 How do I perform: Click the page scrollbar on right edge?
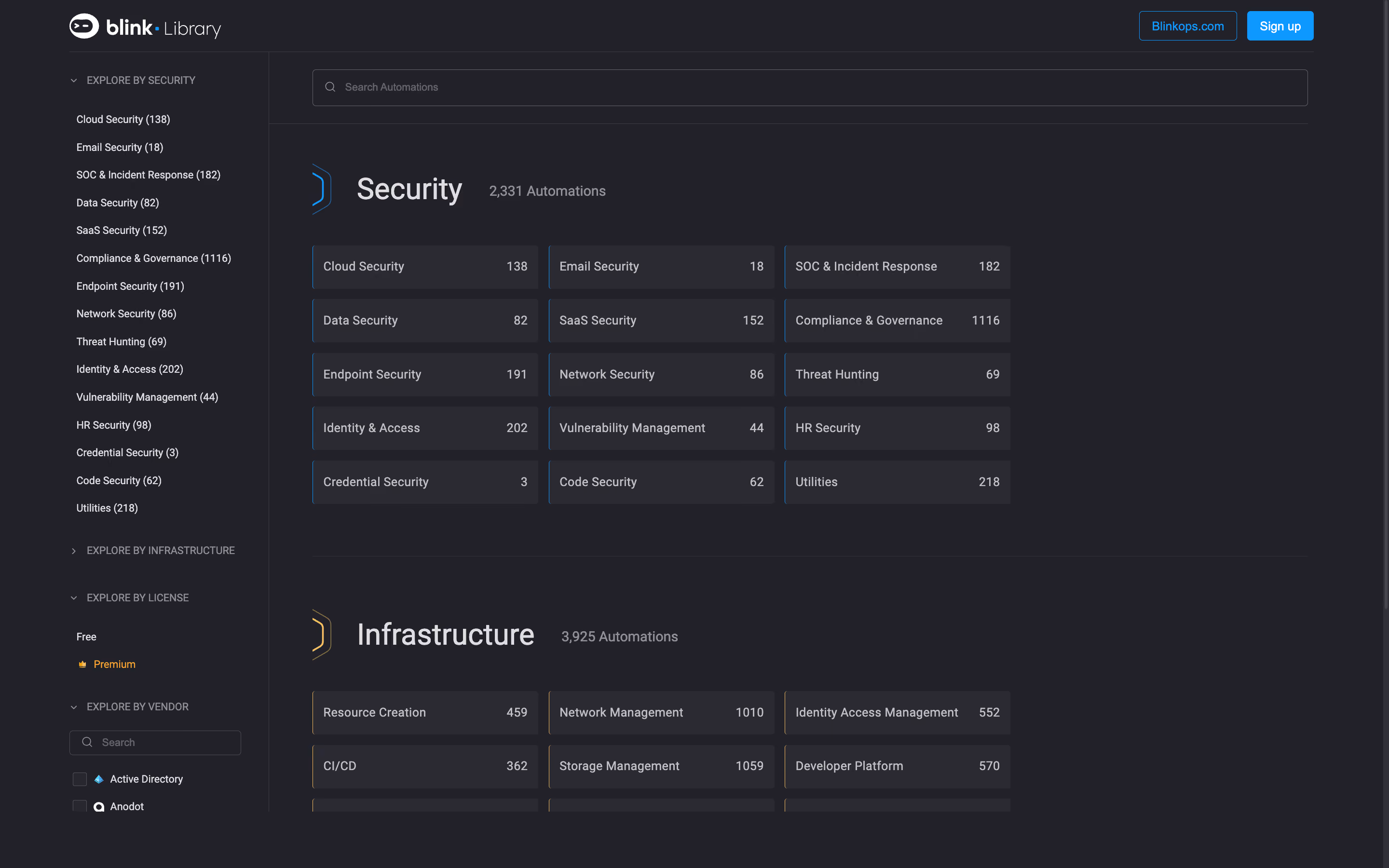(x=1386, y=304)
